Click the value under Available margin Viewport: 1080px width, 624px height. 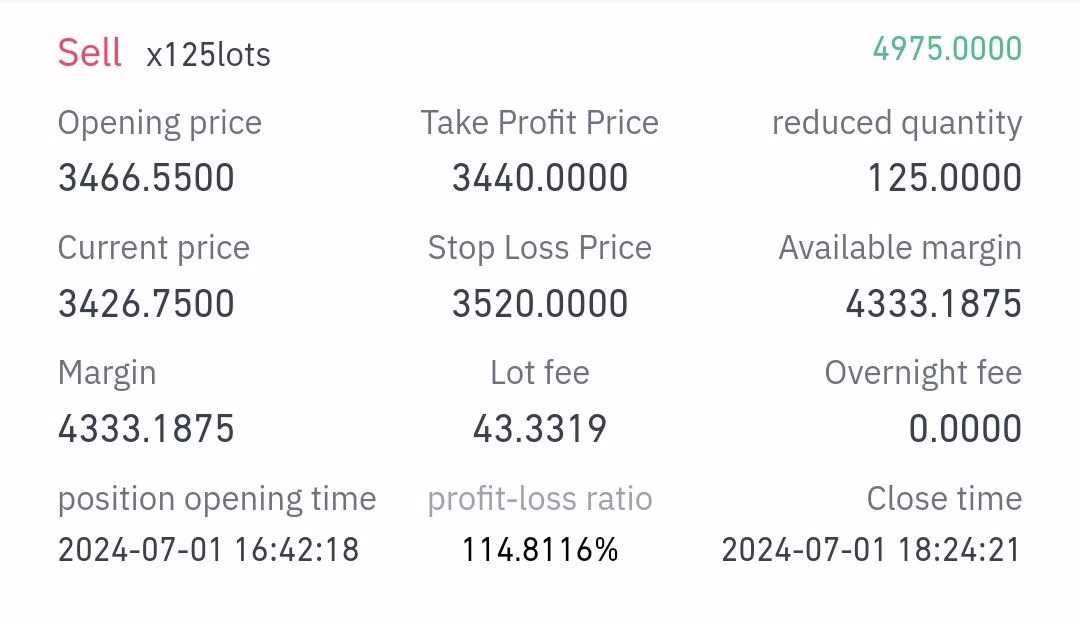pyautogui.click(x=933, y=303)
